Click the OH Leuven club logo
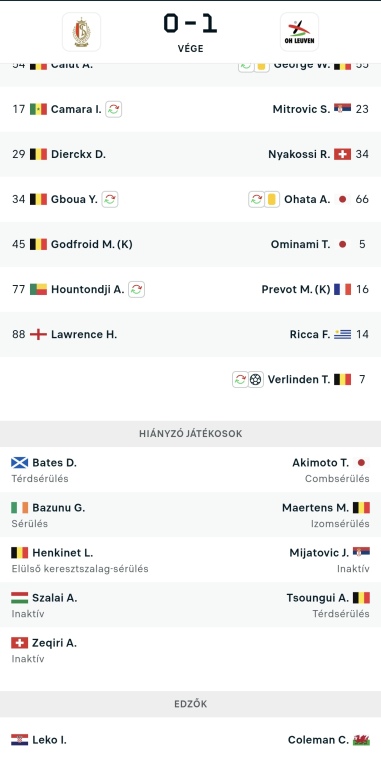381x768 pixels. (299, 32)
